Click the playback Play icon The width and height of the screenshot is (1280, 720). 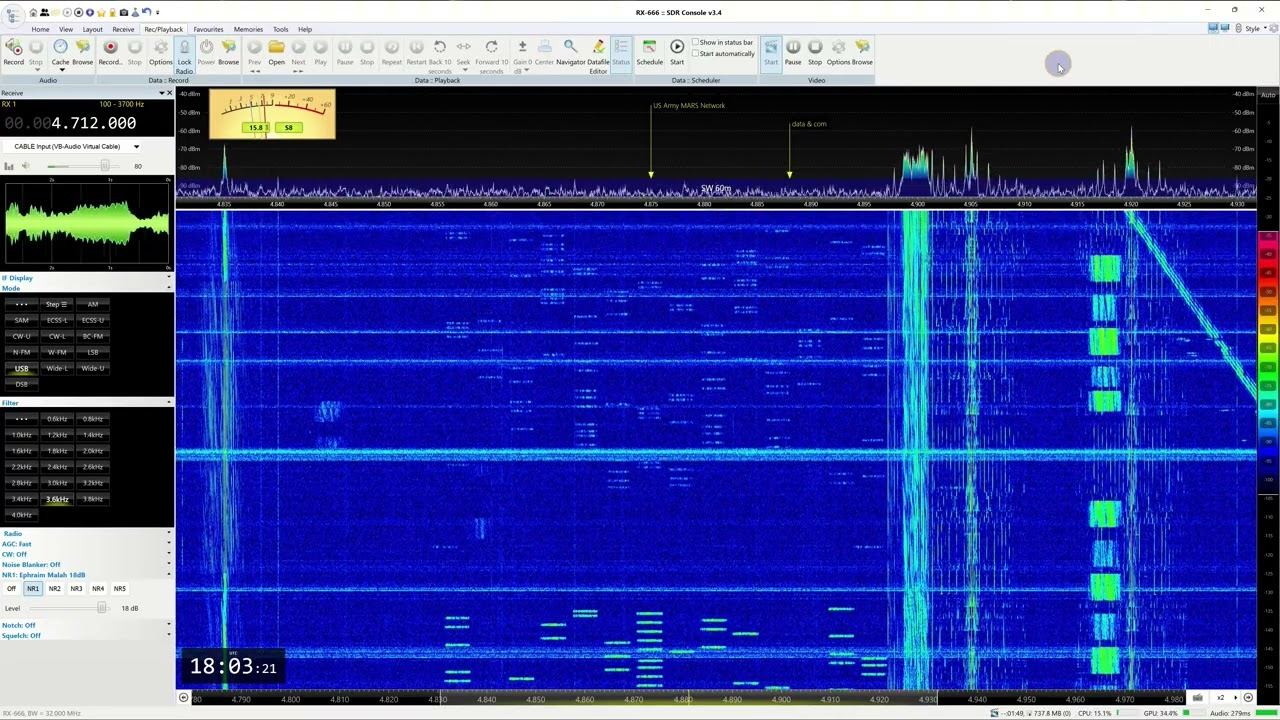320,51
